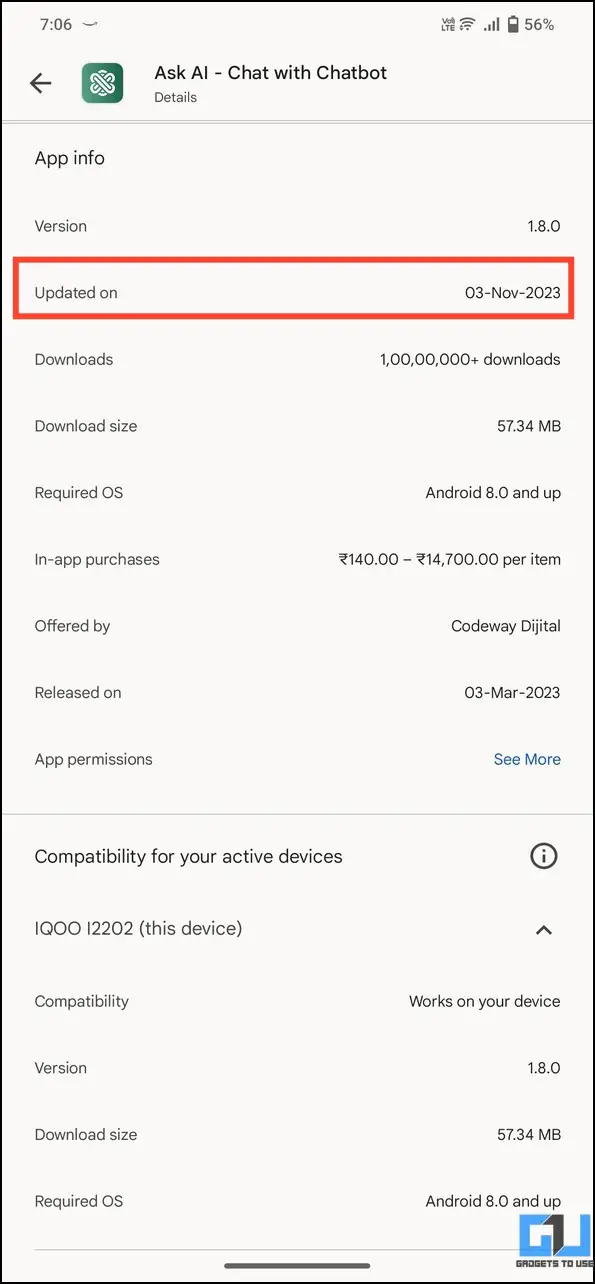The height and width of the screenshot is (1284, 595).
Task: Tap the signal strength icon
Action: (x=491, y=25)
